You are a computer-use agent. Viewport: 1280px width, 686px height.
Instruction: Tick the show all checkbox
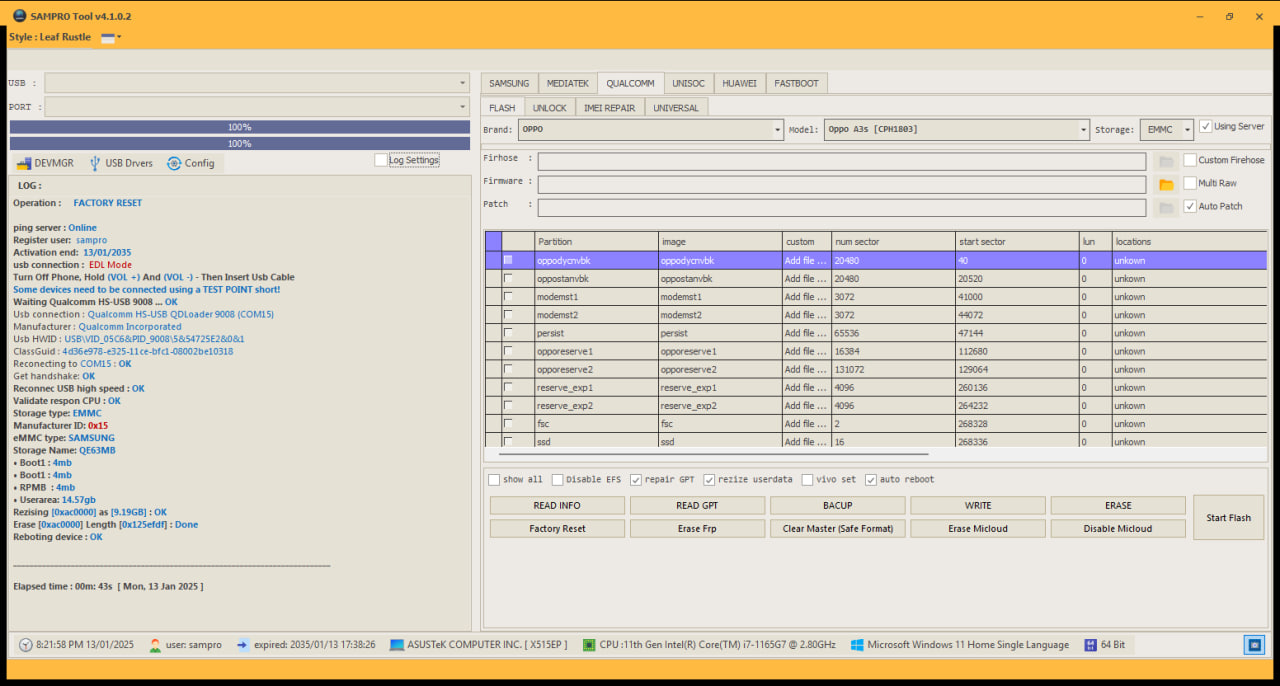point(494,480)
